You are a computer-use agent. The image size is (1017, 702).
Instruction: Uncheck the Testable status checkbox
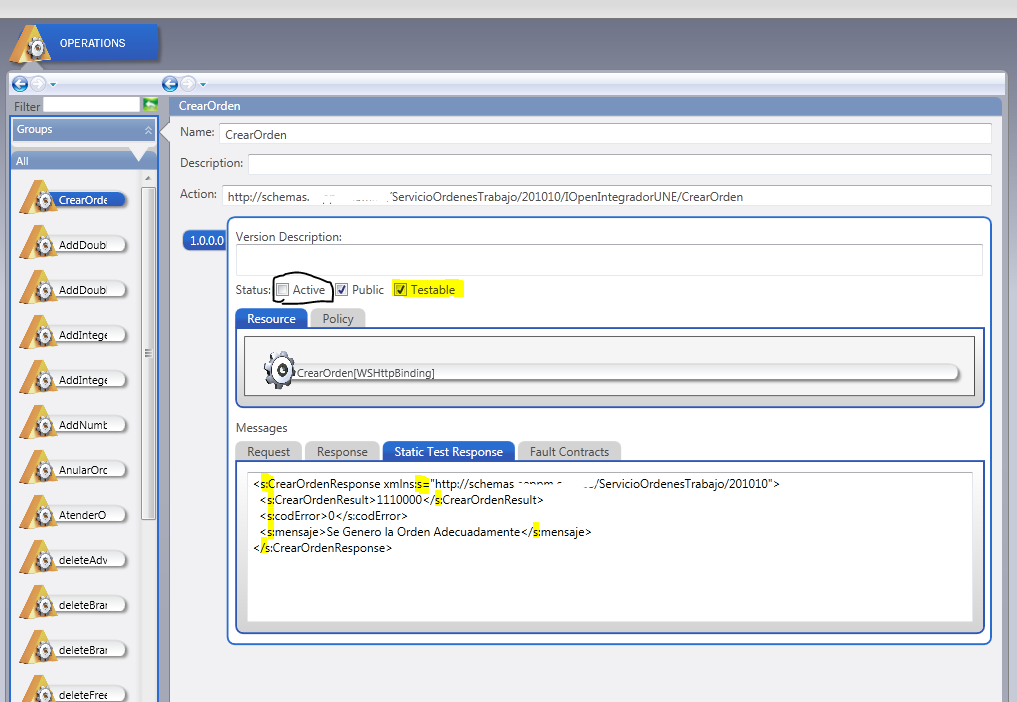(x=401, y=290)
